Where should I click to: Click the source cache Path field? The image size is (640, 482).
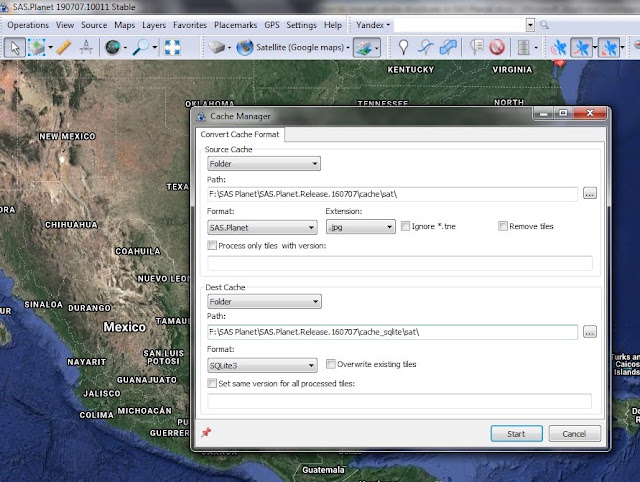pyautogui.click(x=392, y=194)
